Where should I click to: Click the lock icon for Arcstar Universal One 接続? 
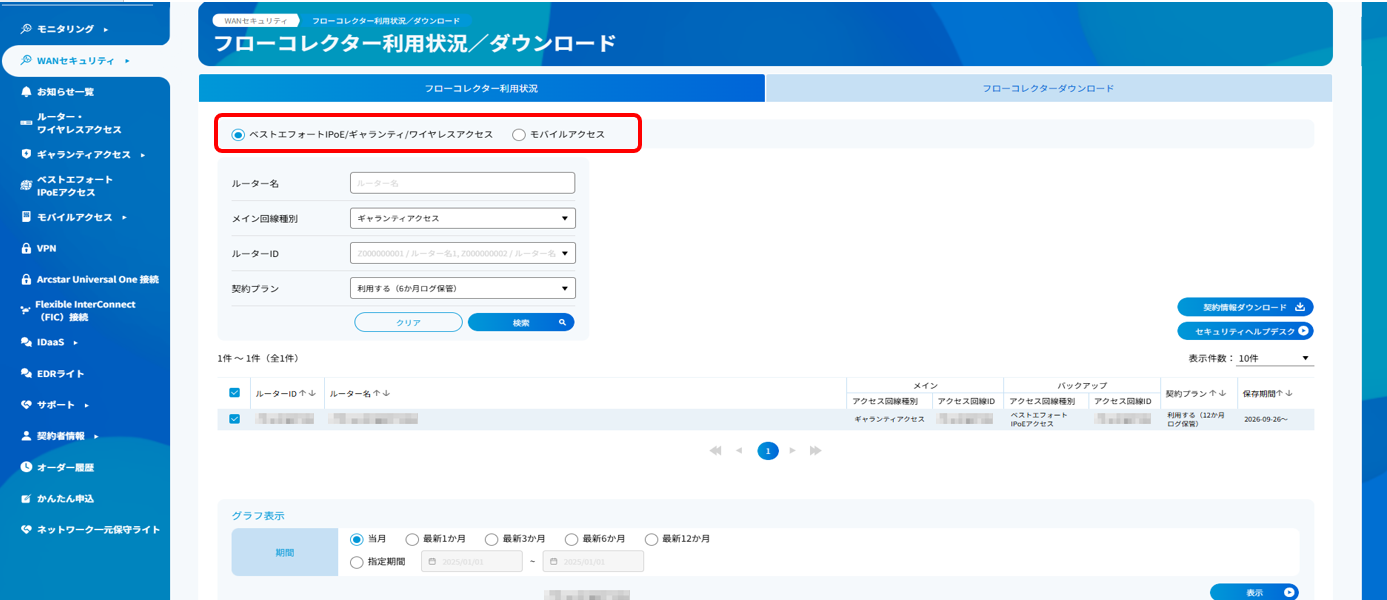[26, 279]
